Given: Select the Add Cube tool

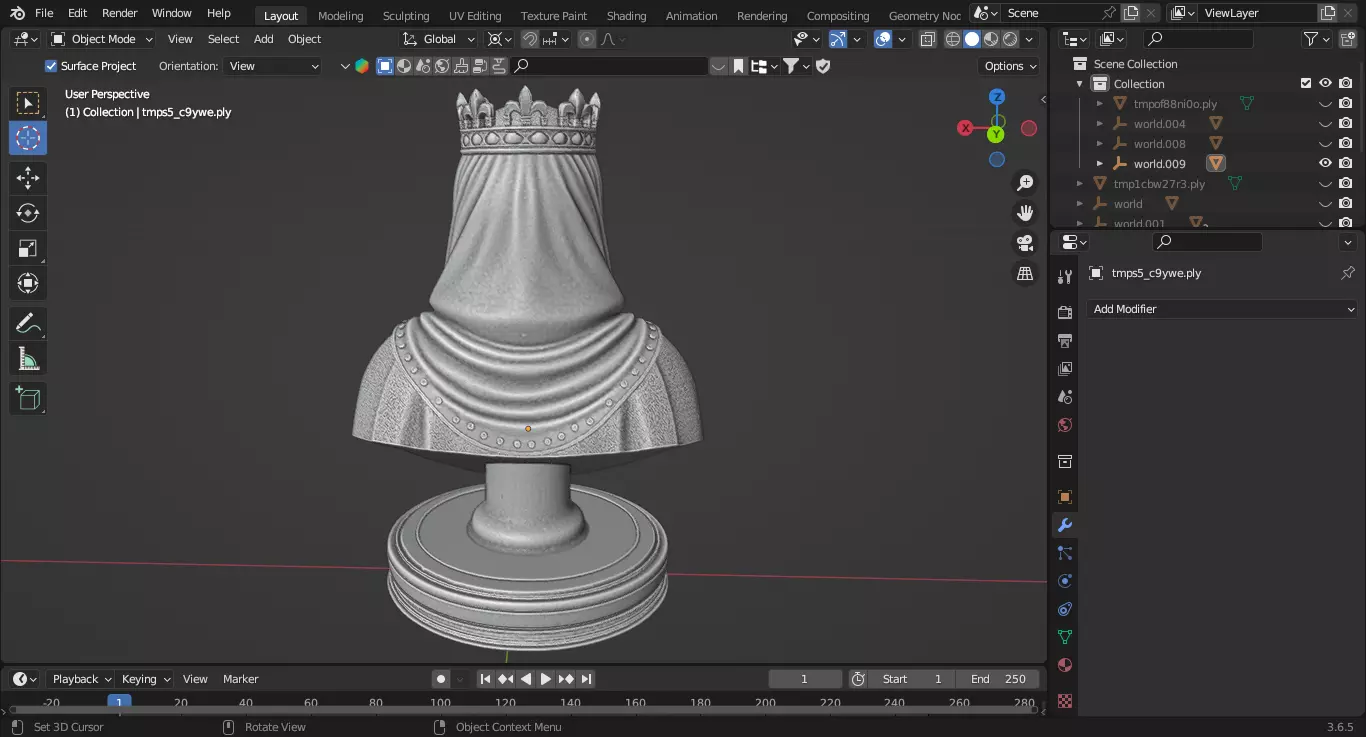Looking at the screenshot, I should coord(28,398).
